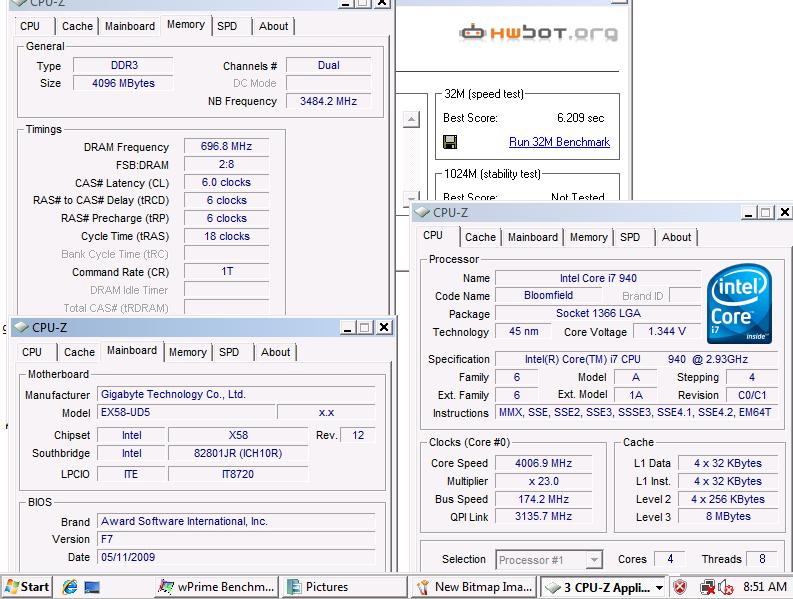793x599 pixels.
Task: Select the Core Speed 4006.9 MHz value
Action: [x=544, y=463]
